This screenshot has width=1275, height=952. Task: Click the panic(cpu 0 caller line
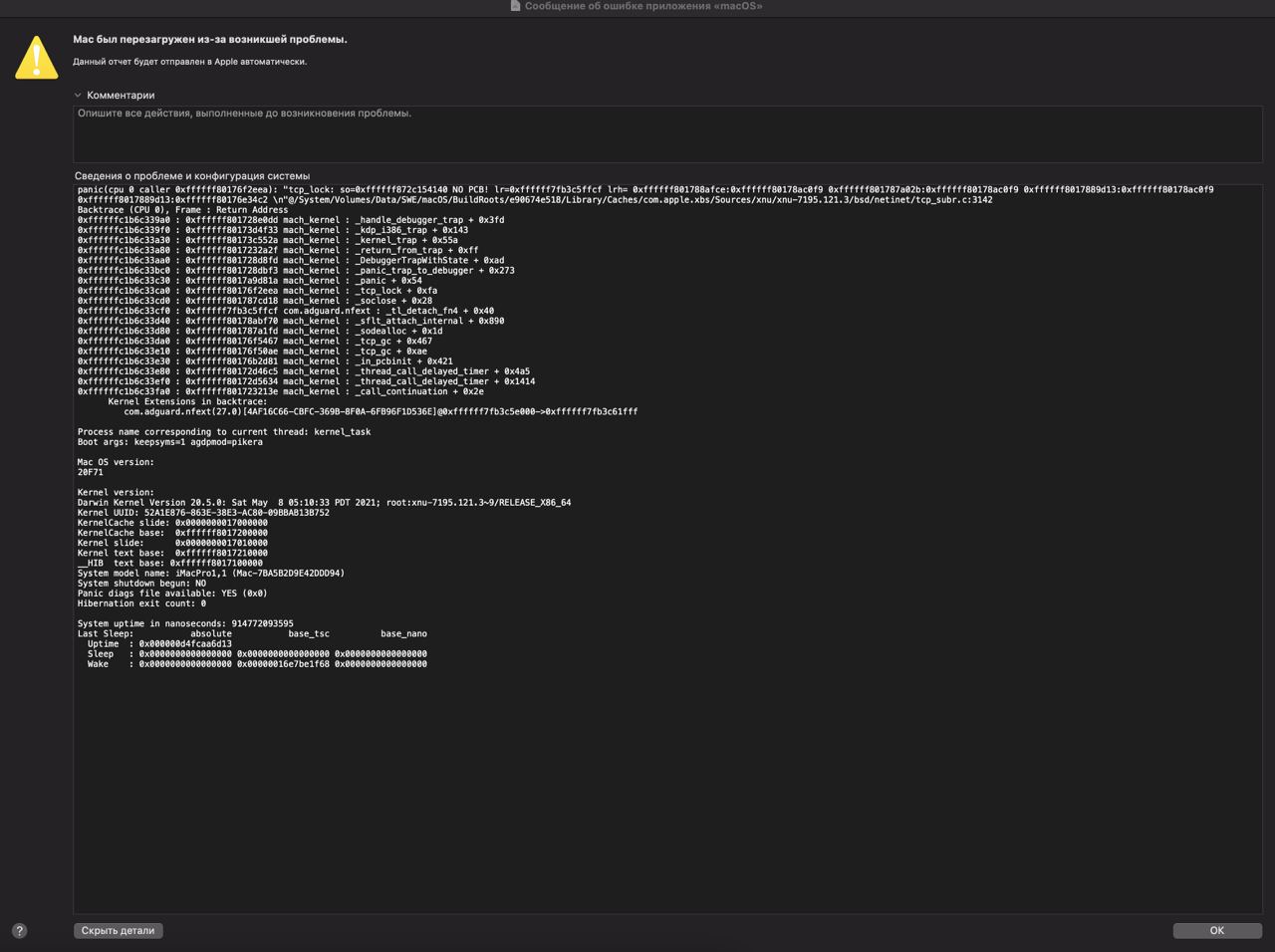click(645, 189)
